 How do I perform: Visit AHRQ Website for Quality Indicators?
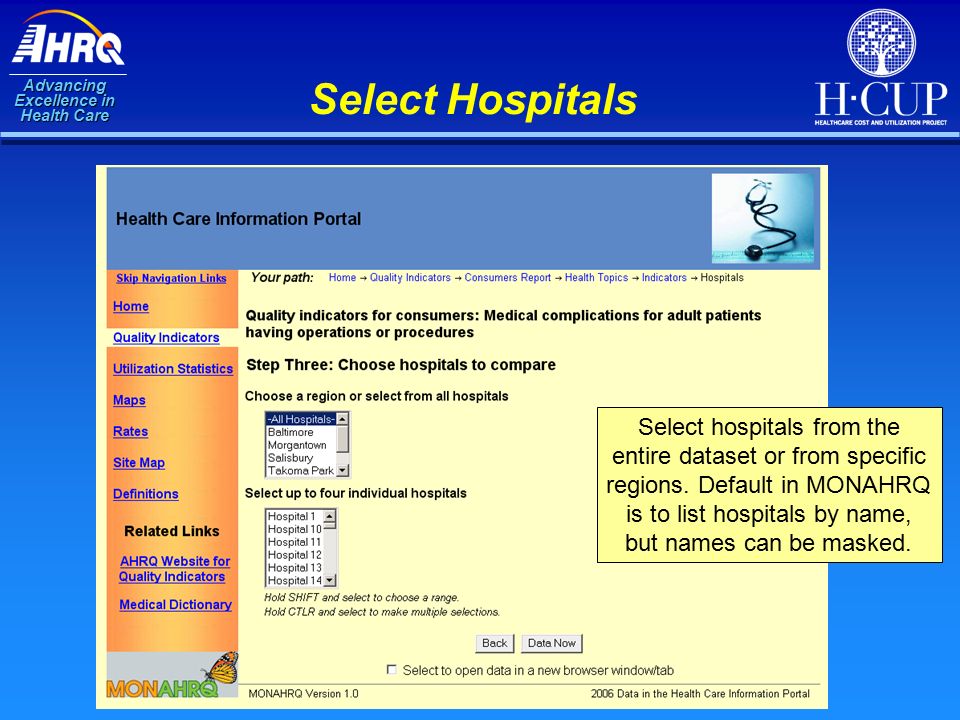point(174,569)
